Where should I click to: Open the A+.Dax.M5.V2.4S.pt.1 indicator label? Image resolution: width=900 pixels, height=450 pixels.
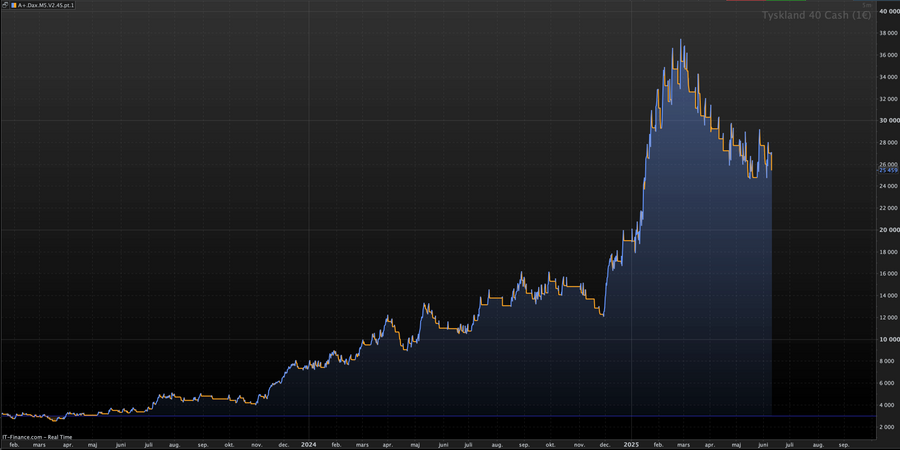[46, 5]
